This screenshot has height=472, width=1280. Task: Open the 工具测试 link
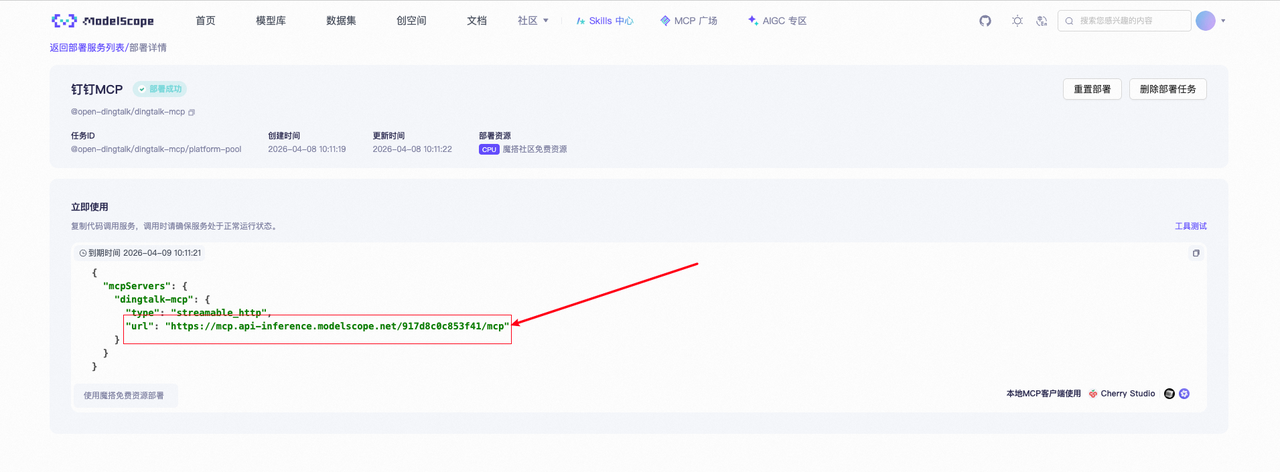click(x=1190, y=226)
